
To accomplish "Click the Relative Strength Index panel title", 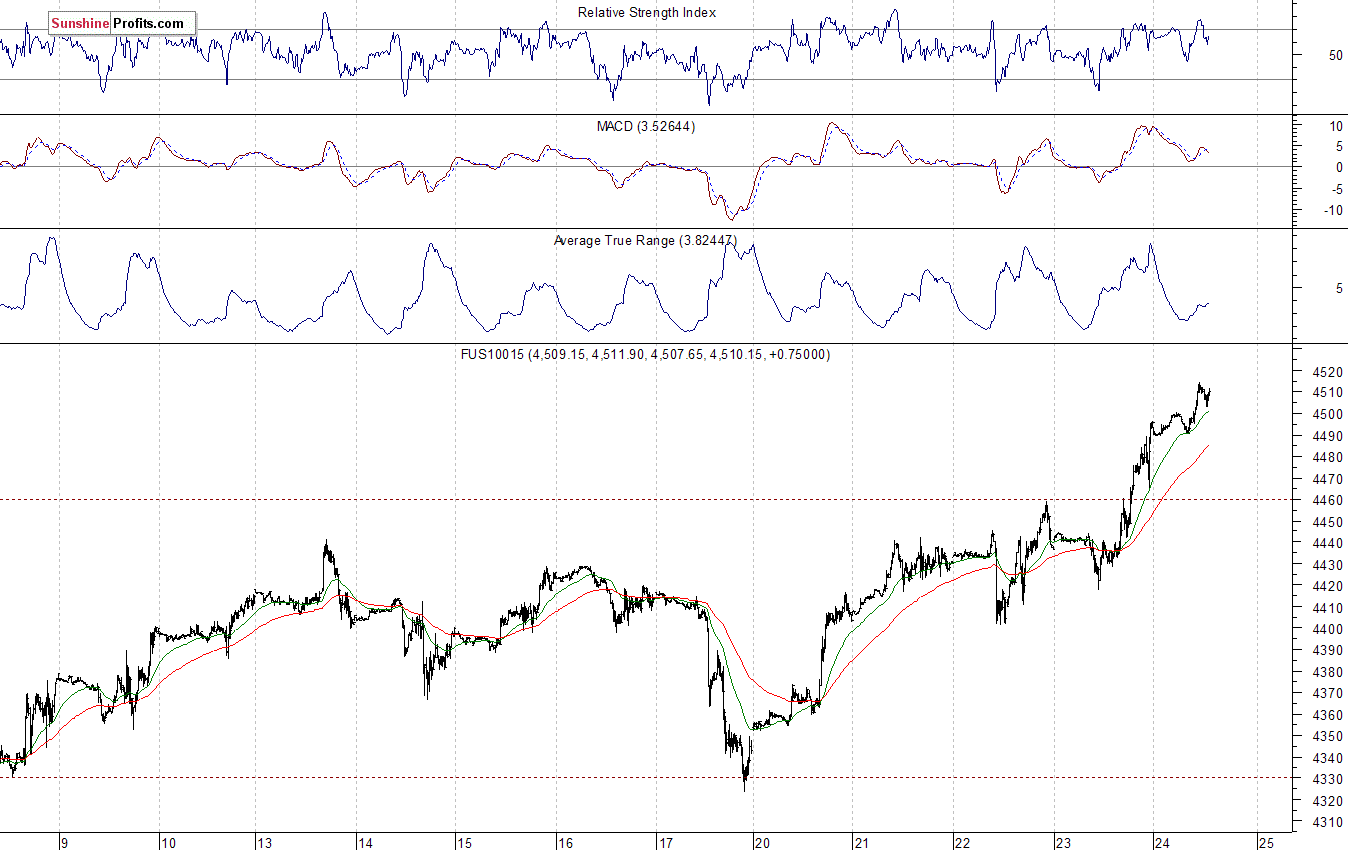I will (647, 13).
